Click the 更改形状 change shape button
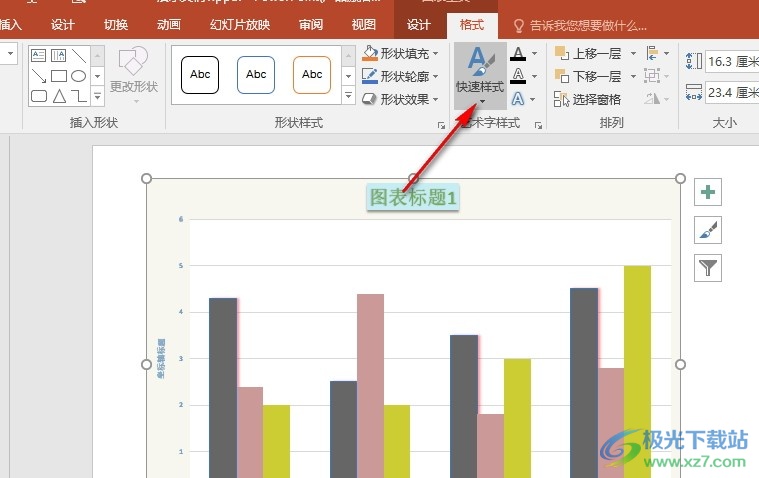759x478 pixels. pos(134,74)
